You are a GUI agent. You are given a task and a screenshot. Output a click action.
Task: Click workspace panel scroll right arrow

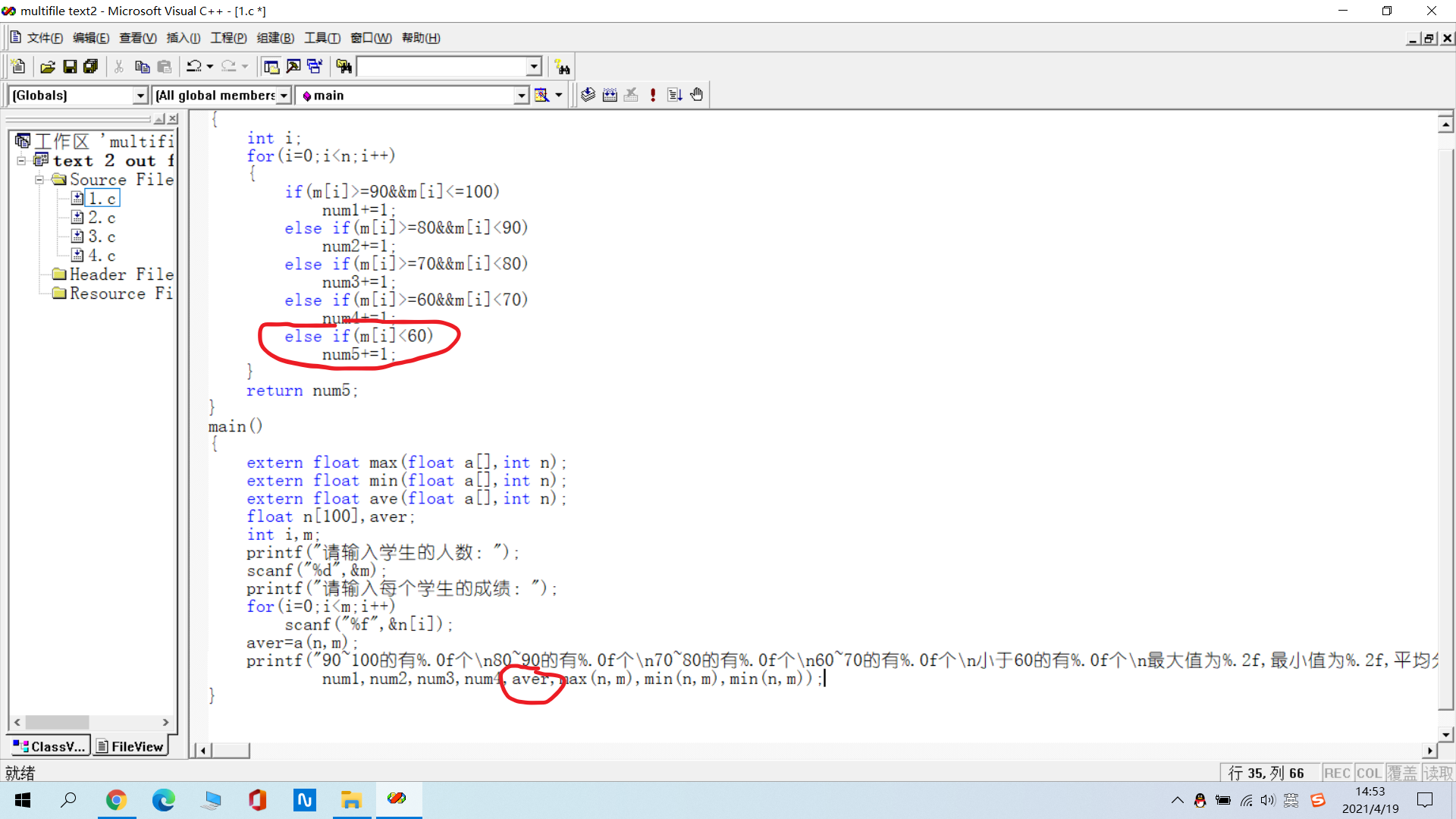(x=165, y=723)
